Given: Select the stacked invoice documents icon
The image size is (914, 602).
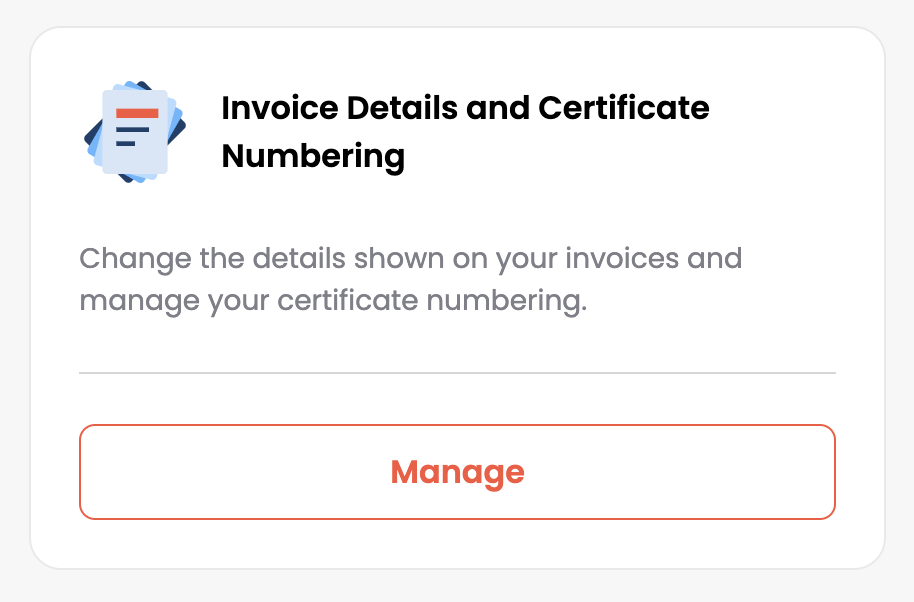Looking at the screenshot, I should click(135, 132).
